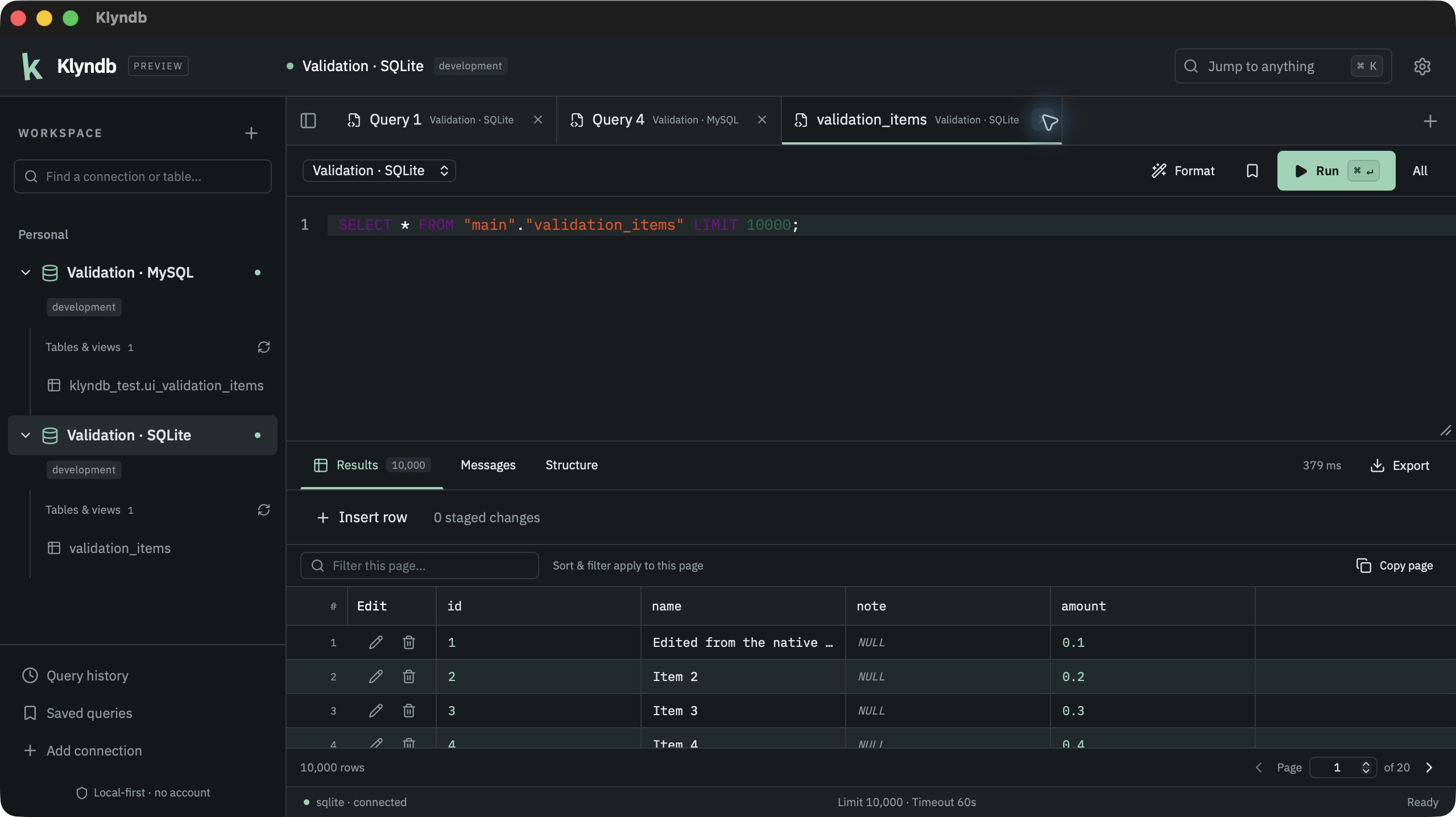Save query with the bookmark icon
Viewport: 1456px width, 817px height.
point(1252,171)
